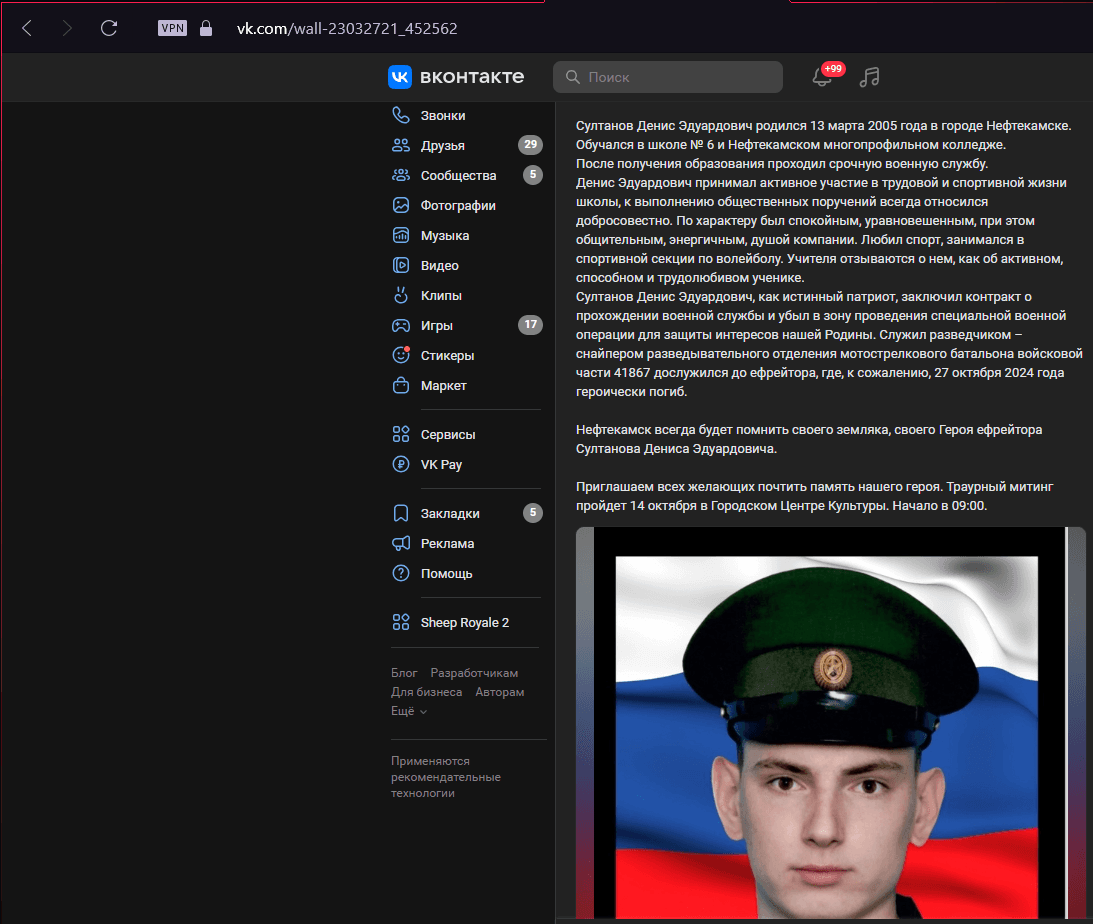The width and height of the screenshot is (1093, 924).
Task: Open the Реклама sidebar entry
Action: click(448, 544)
